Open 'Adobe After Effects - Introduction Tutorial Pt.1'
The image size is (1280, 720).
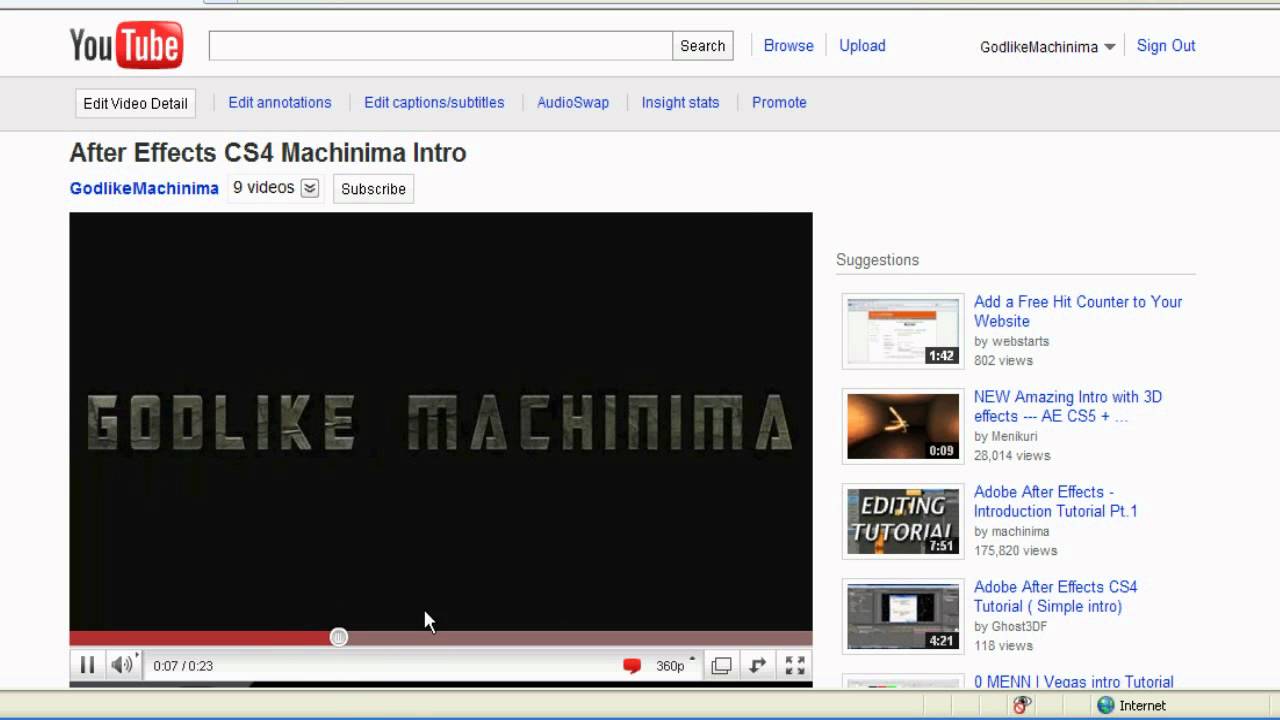[x=1056, y=501]
